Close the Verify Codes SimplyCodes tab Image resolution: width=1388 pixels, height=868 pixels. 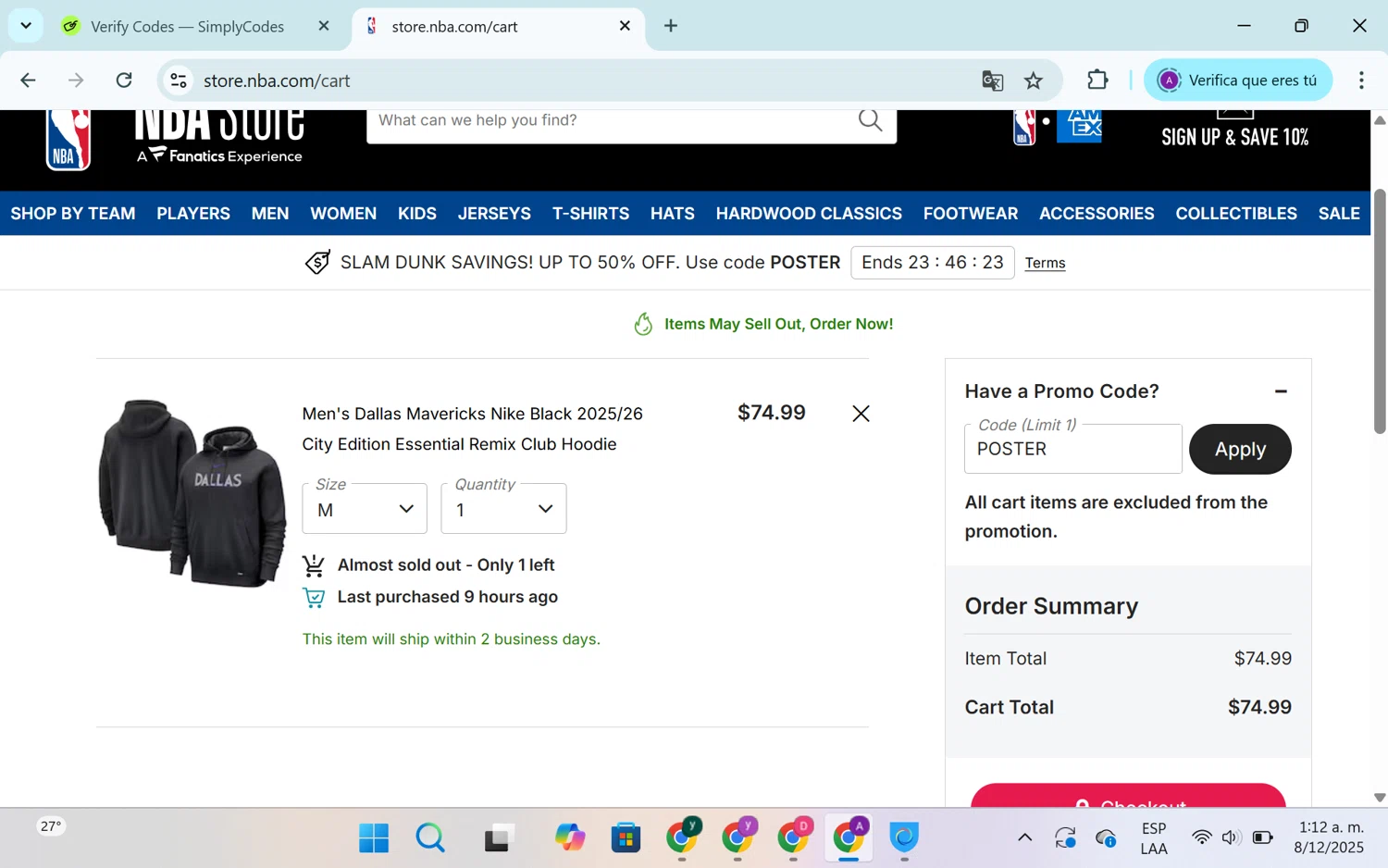pyautogui.click(x=324, y=26)
